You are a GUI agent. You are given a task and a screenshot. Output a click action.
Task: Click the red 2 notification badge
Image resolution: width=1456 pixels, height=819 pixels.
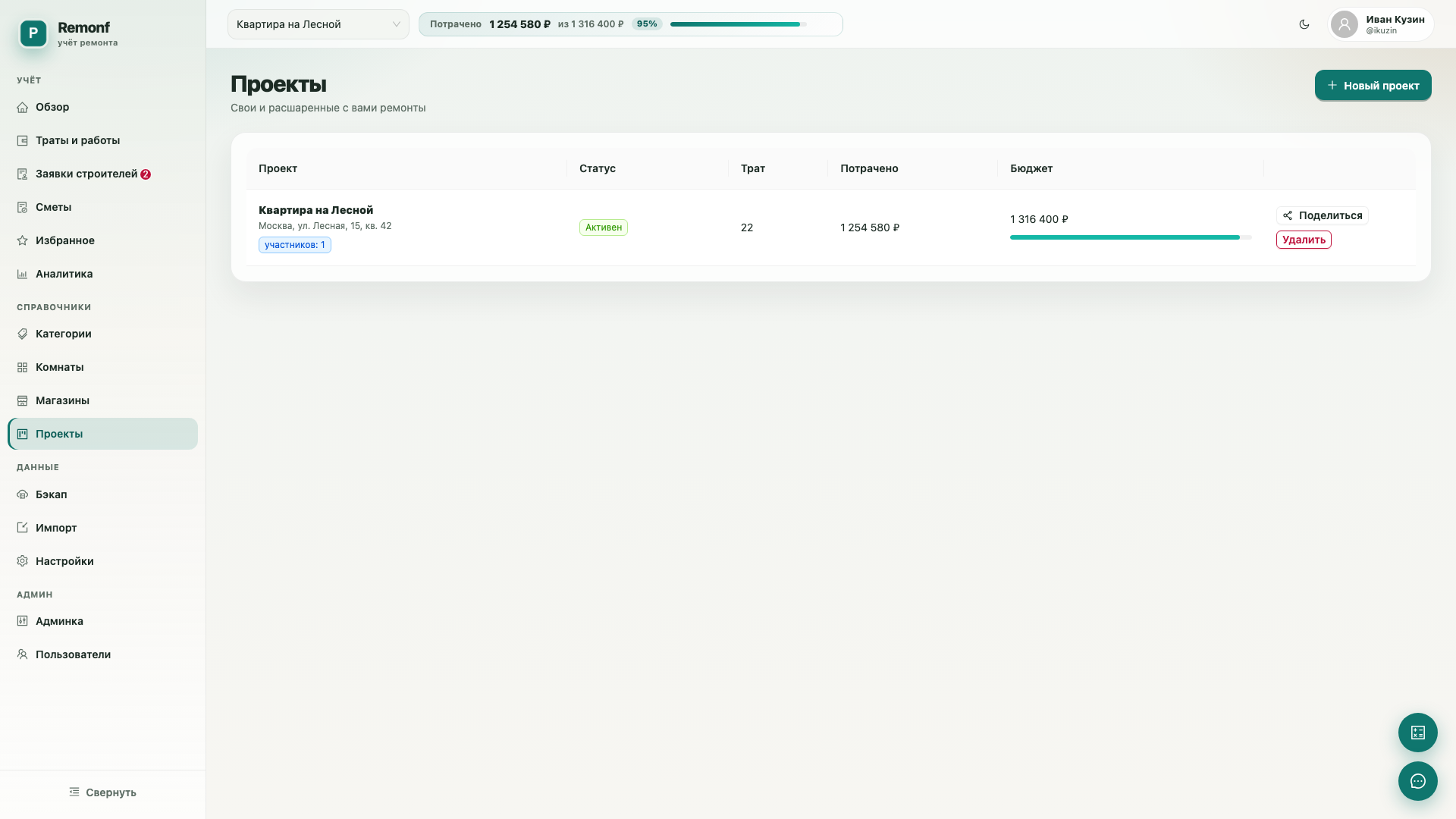[x=146, y=174]
